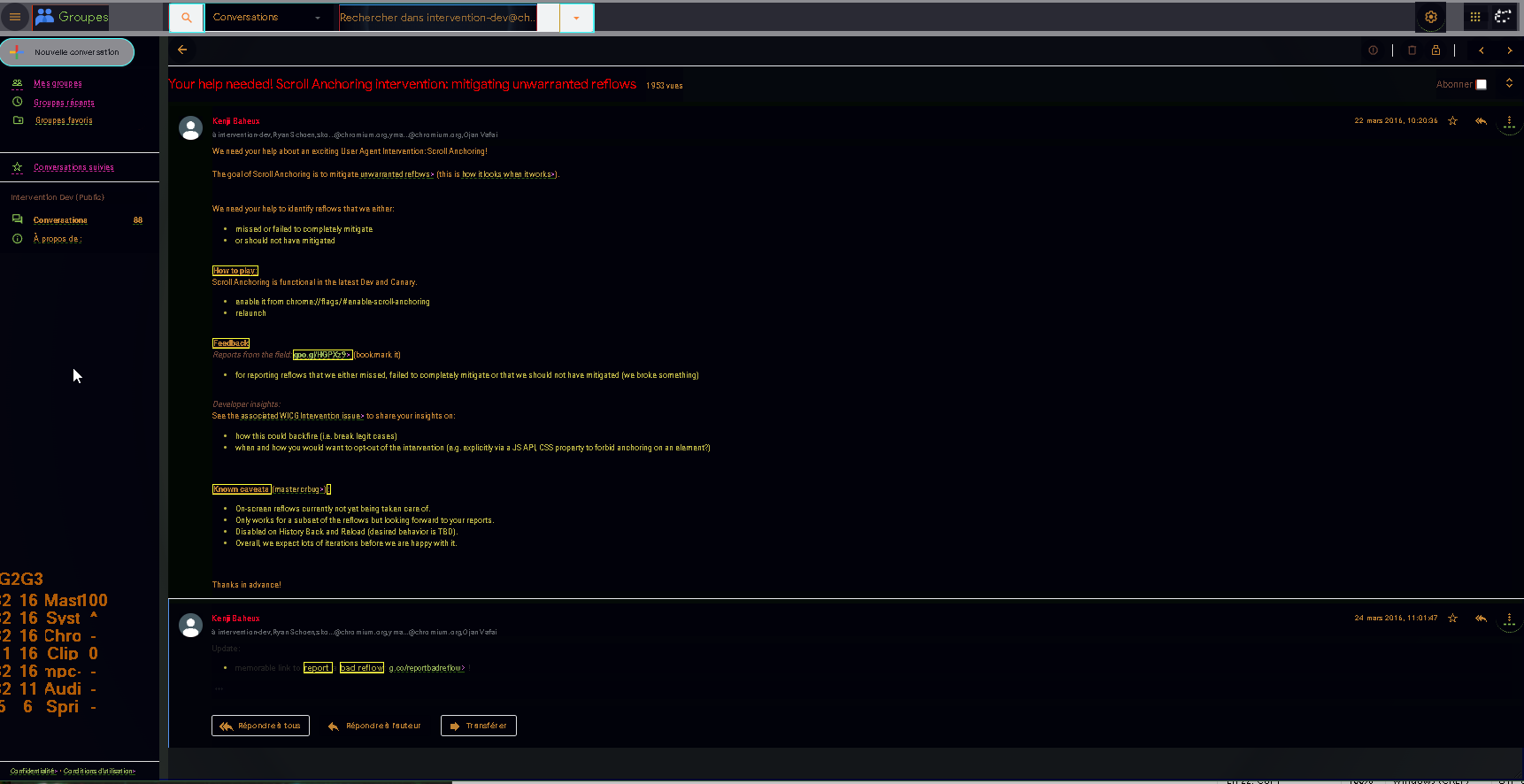Screen dimensions: 1524x784
Task: Open g.co/reportbadreflow link
Action: pos(427,668)
